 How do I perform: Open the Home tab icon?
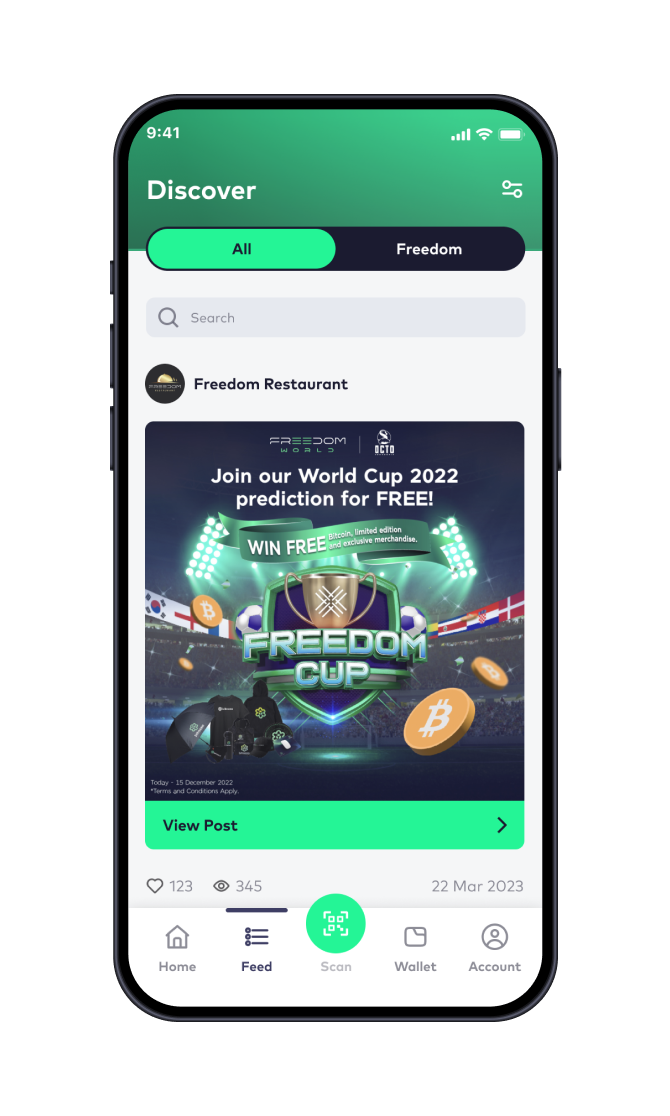coord(177,937)
